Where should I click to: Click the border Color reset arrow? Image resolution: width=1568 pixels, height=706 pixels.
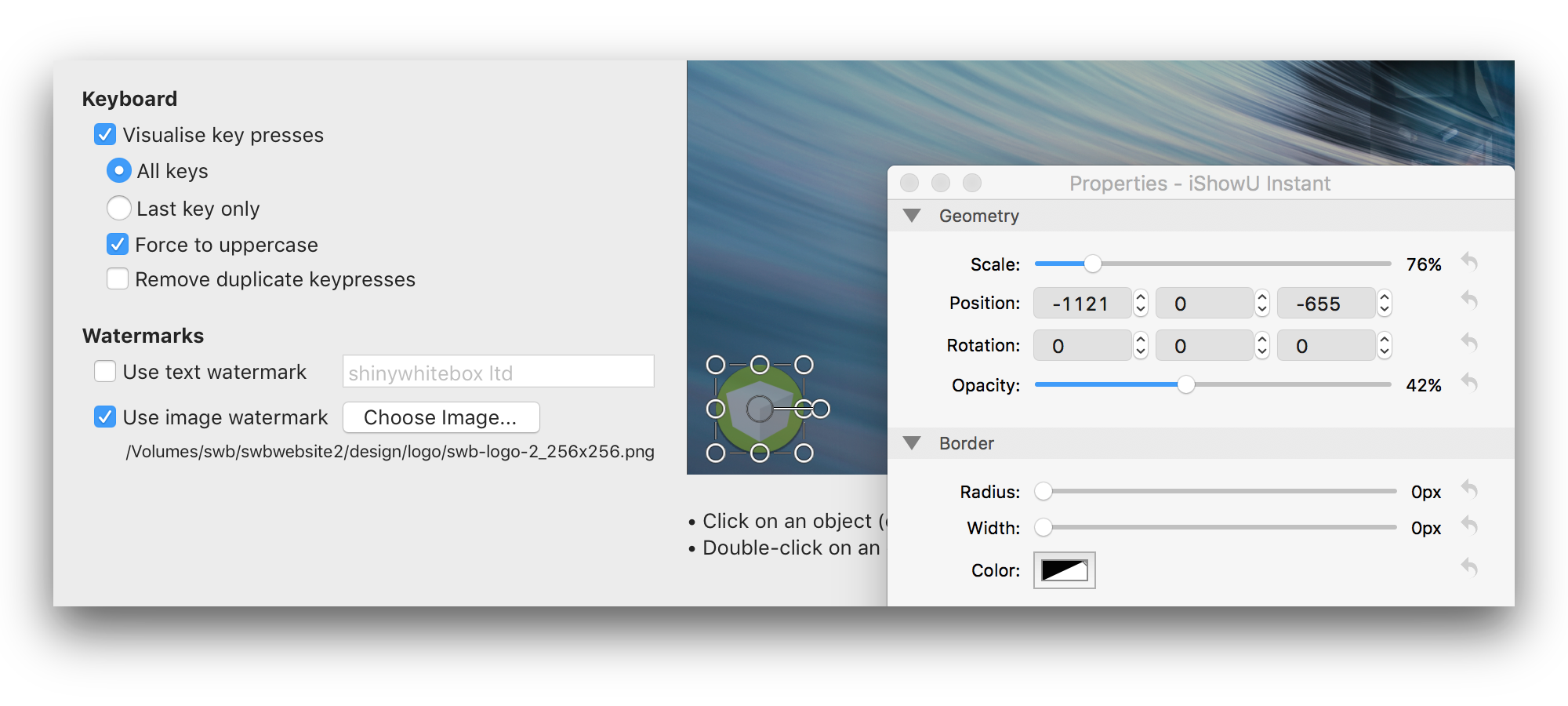(1469, 568)
